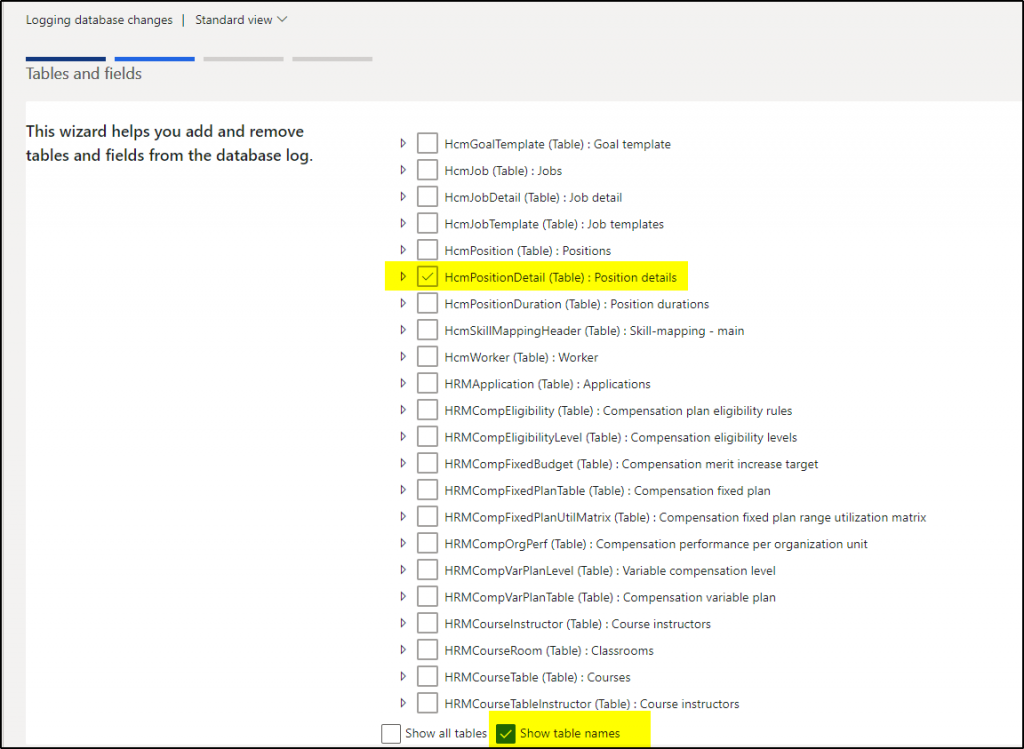Expand the HcmJob table node

pyautogui.click(x=403, y=170)
